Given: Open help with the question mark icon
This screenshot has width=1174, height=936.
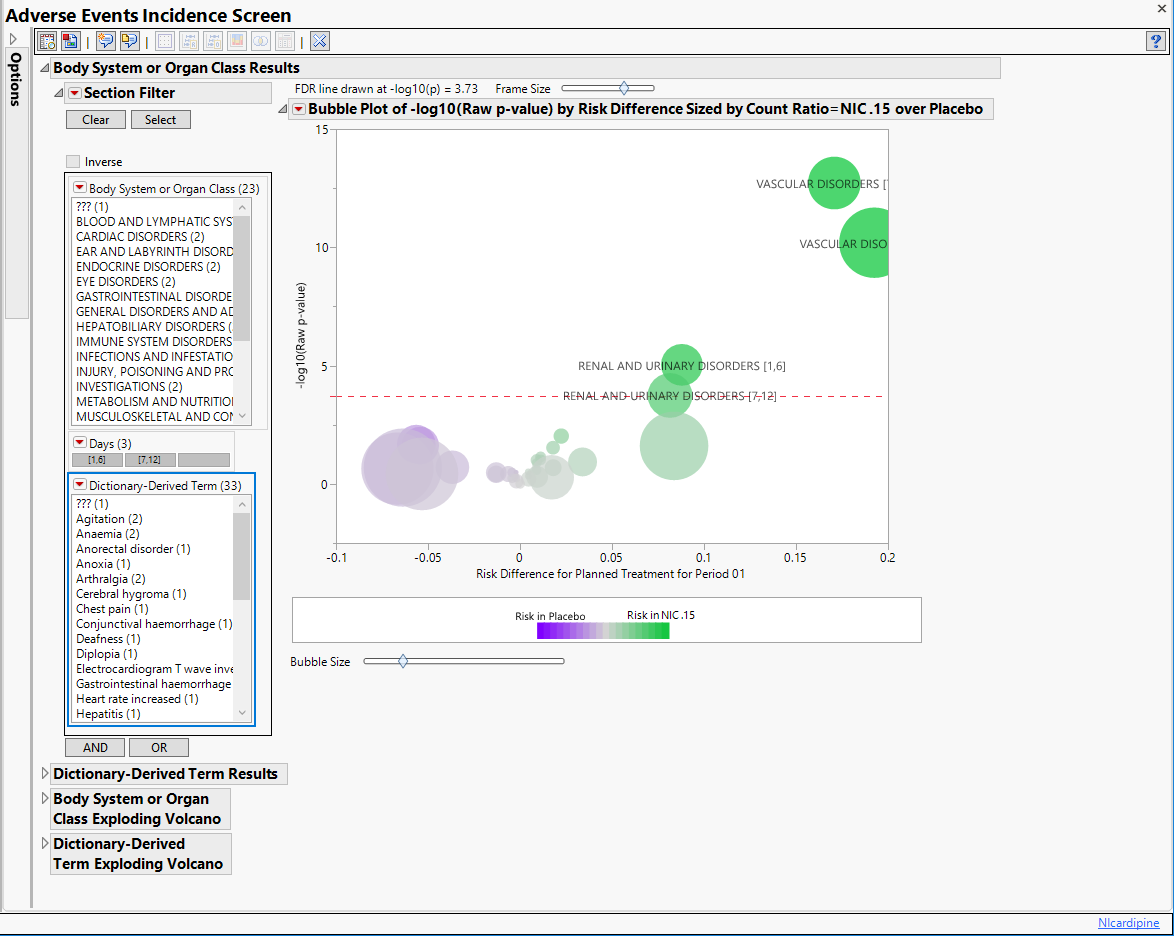Looking at the screenshot, I should click(x=1155, y=41).
